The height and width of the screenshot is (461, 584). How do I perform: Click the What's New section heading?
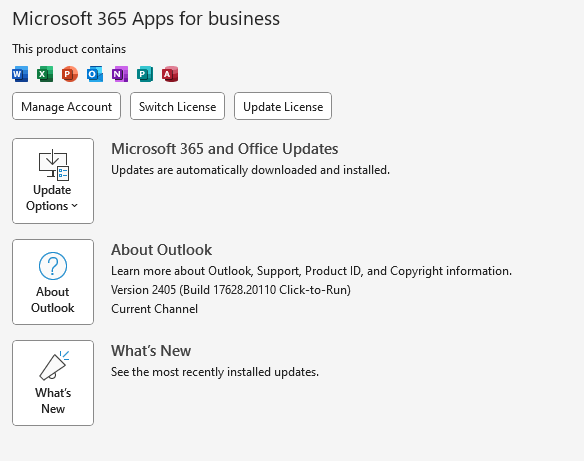click(151, 351)
